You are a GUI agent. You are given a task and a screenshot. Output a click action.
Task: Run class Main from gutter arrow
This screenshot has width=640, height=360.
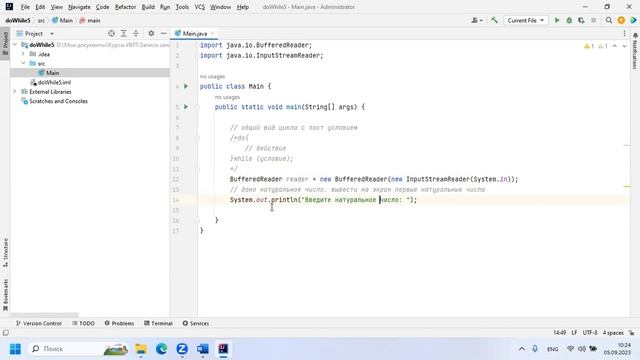point(186,86)
